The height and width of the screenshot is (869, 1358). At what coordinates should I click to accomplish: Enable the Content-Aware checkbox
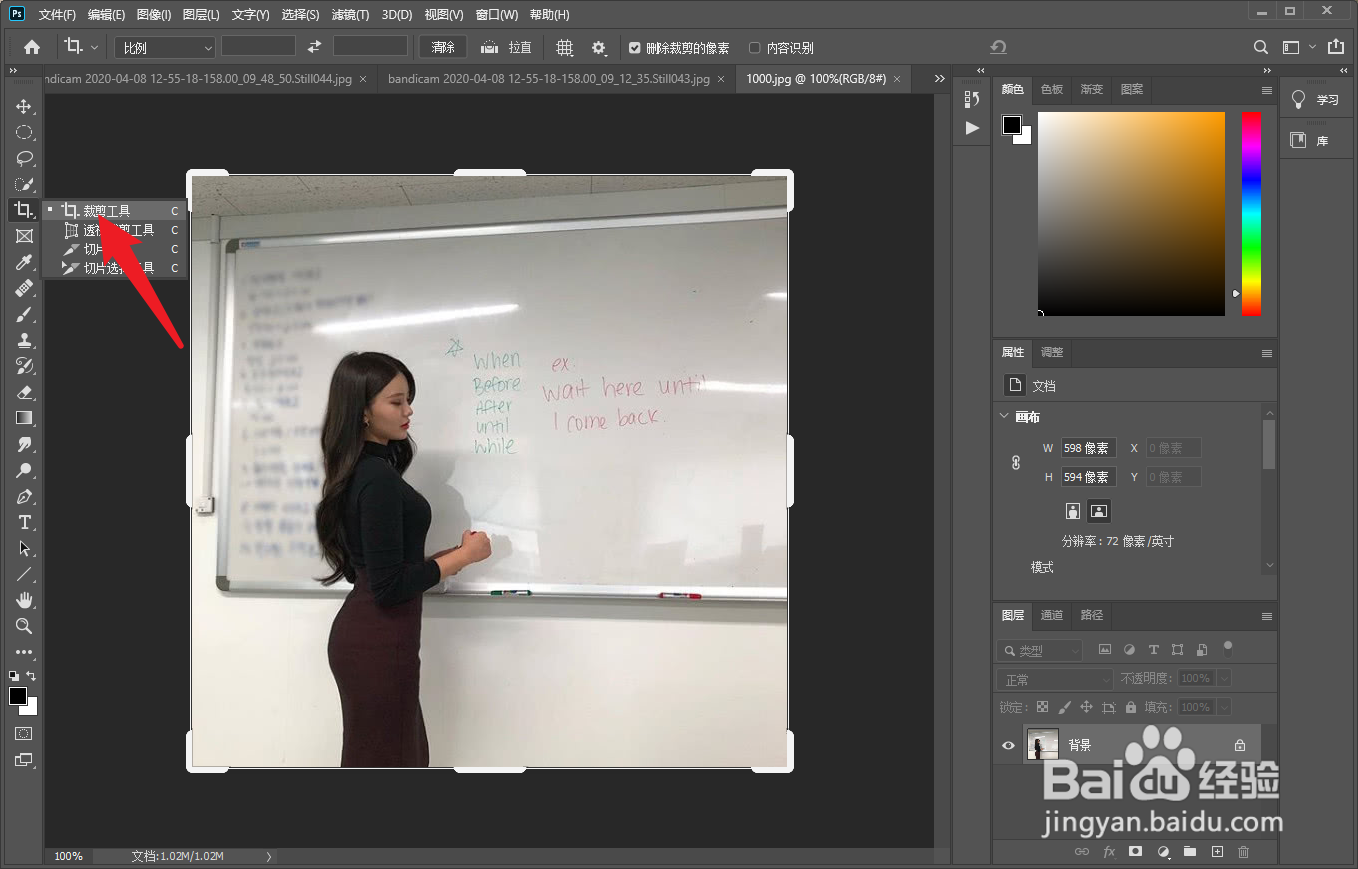(755, 48)
